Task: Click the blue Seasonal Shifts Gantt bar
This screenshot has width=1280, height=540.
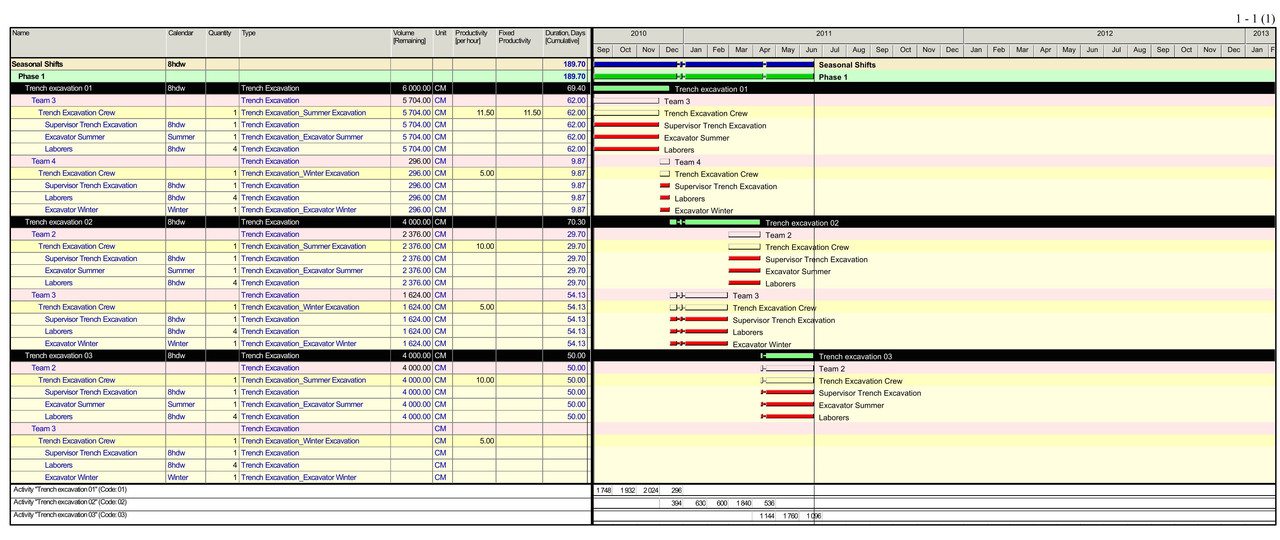Action: pos(704,64)
